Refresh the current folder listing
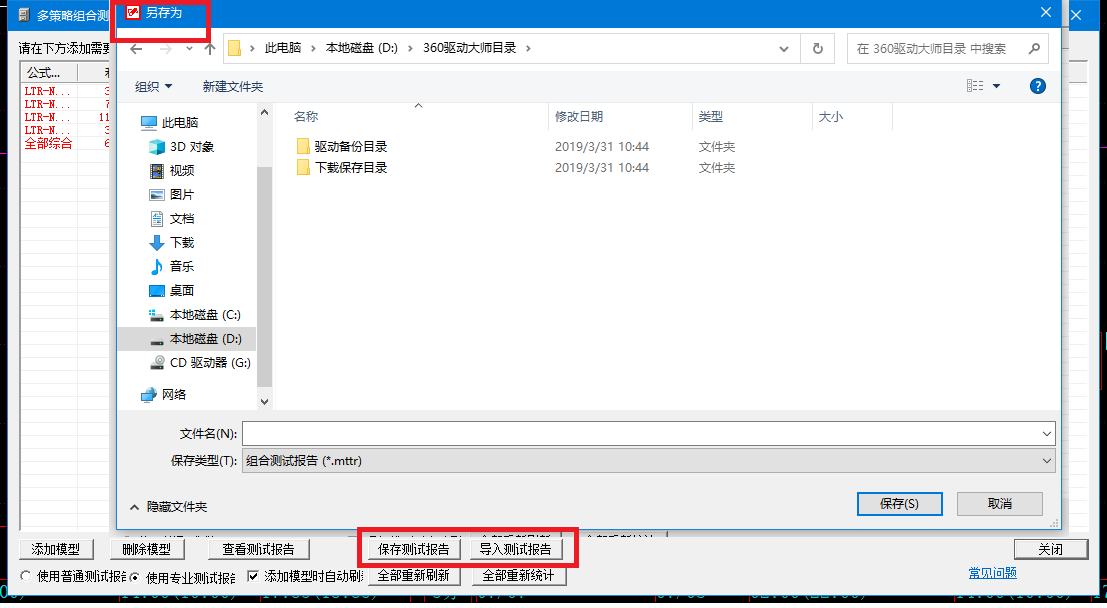Image resolution: width=1107 pixels, height=608 pixels. click(818, 49)
